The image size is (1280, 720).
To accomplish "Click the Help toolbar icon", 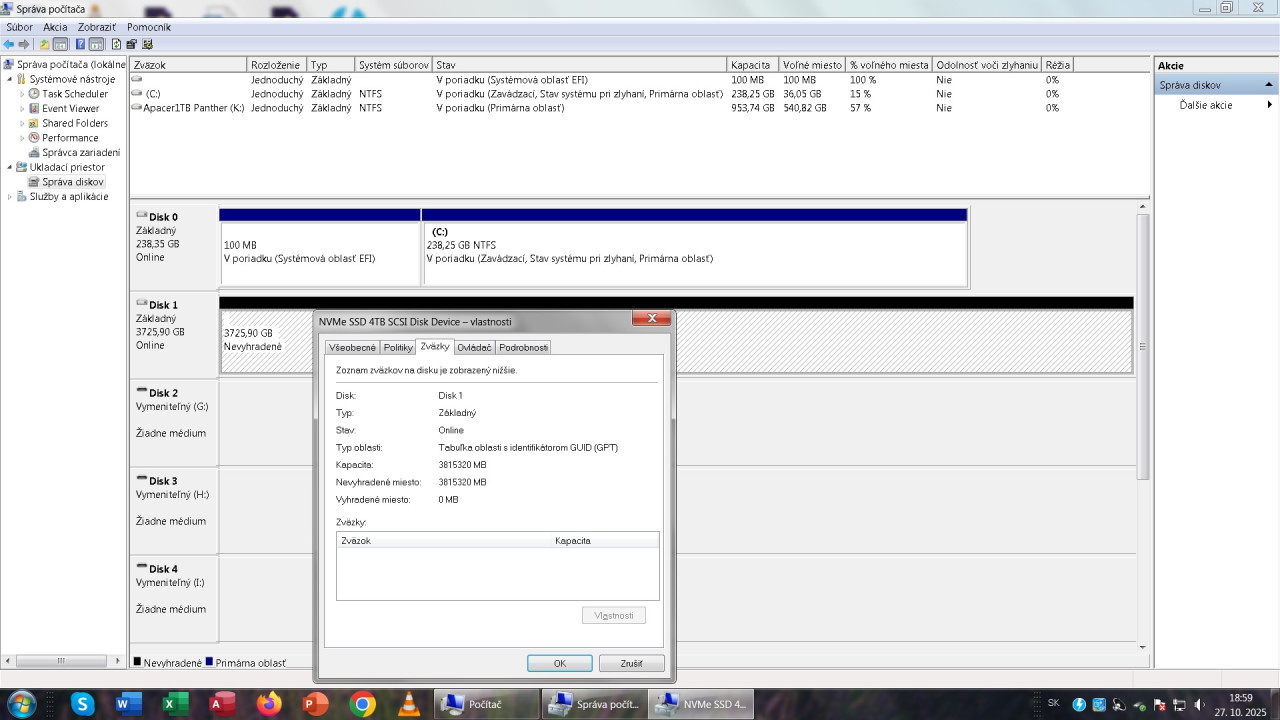I will click(79, 44).
